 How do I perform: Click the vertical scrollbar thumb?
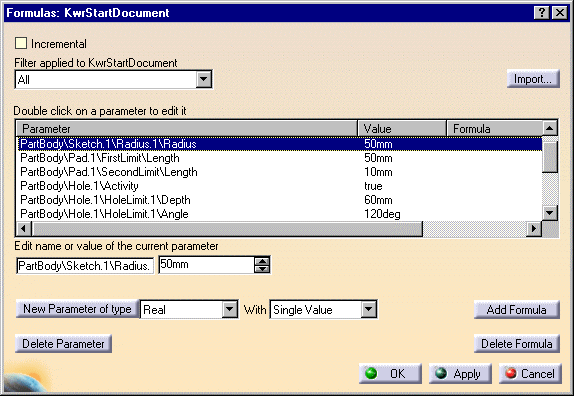click(x=550, y=157)
